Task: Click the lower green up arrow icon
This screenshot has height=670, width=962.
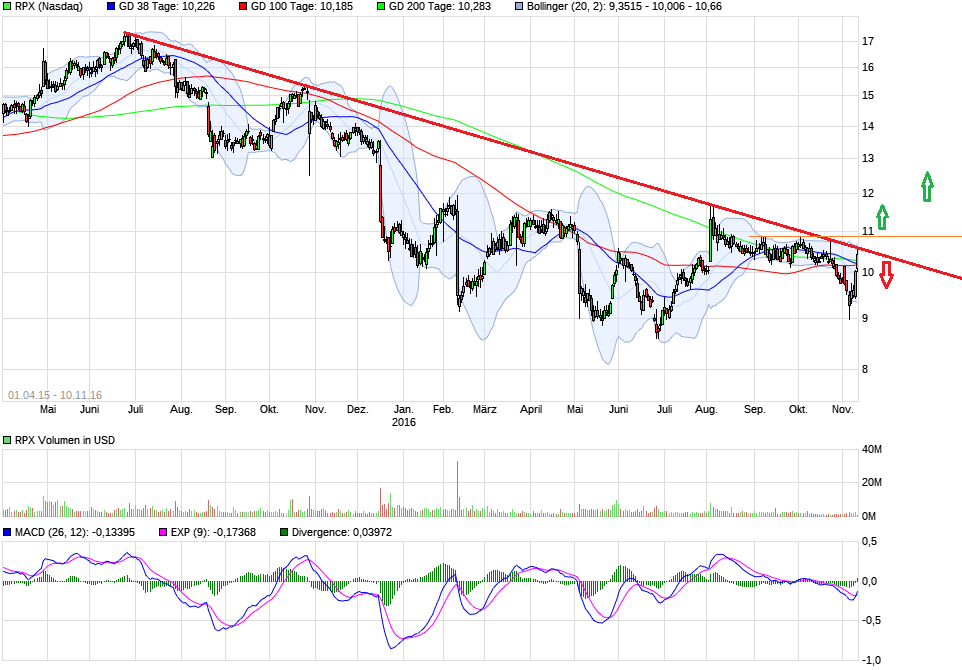Action: pyautogui.click(x=881, y=215)
